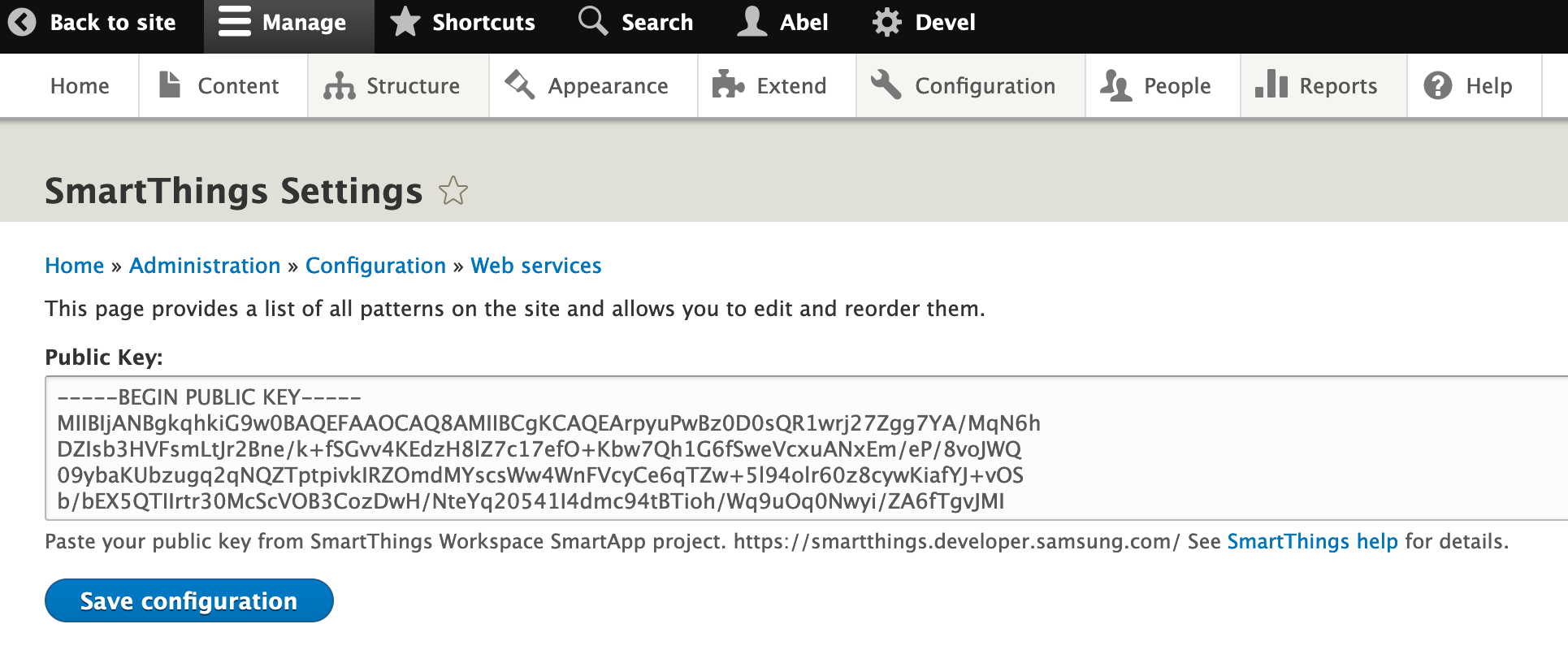Click the People users icon
The width and height of the screenshot is (1568, 663).
tap(1116, 85)
